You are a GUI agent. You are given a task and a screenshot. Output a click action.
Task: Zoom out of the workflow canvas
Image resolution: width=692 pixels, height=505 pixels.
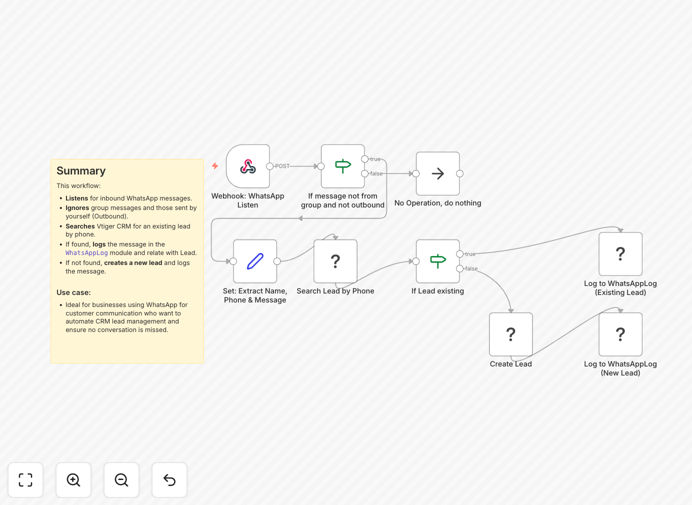pyautogui.click(x=121, y=480)
